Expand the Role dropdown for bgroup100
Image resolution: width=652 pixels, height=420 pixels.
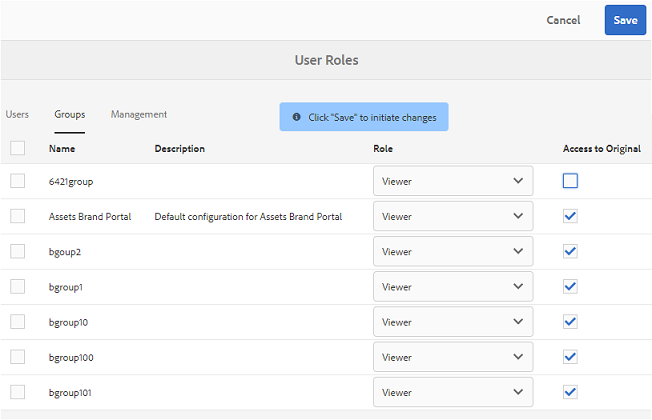(452, 357)
